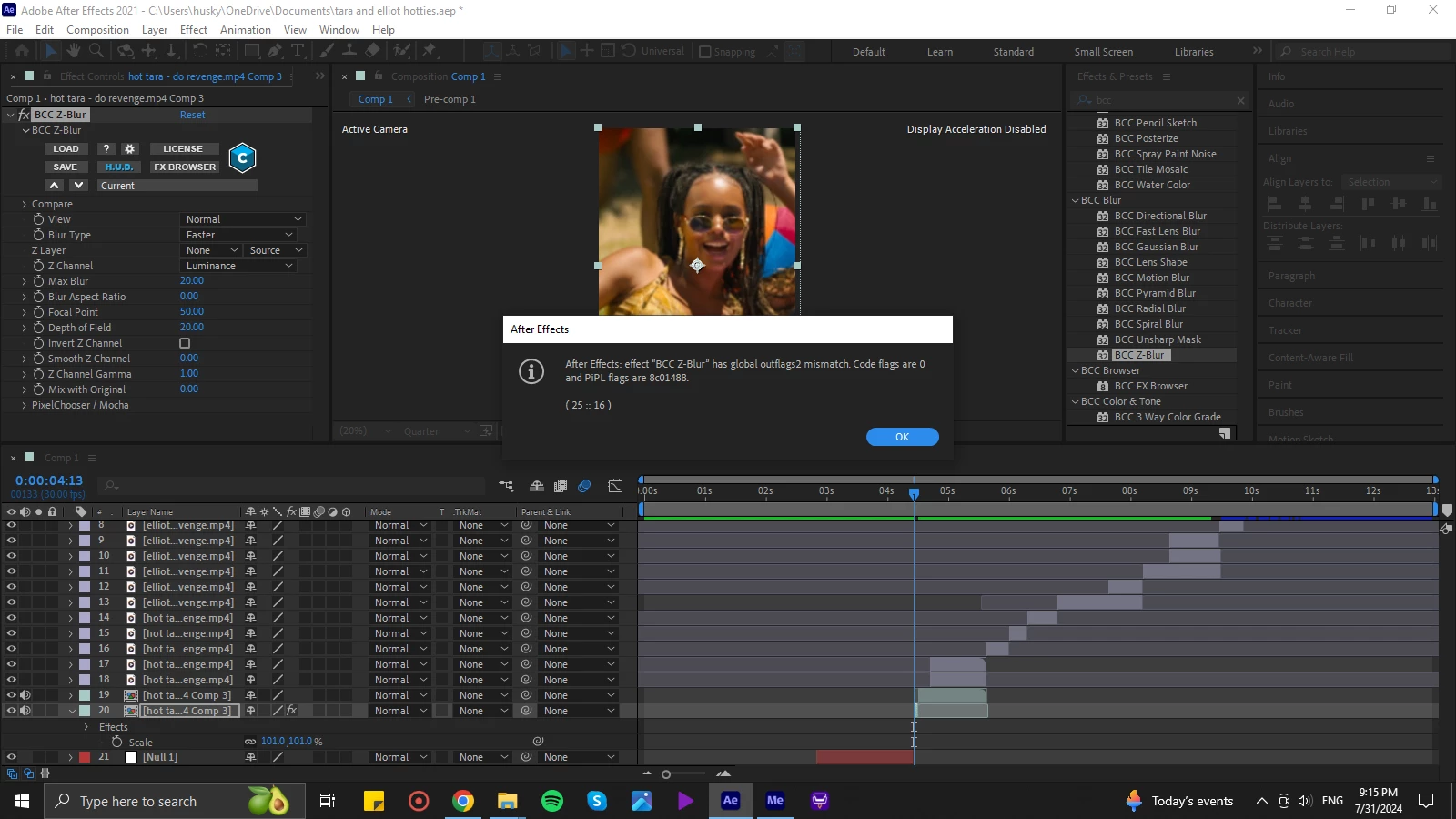Hide layer 12 using its eye icon
1456x819 pixels.
pyautogui.click(x=12, y=587)
